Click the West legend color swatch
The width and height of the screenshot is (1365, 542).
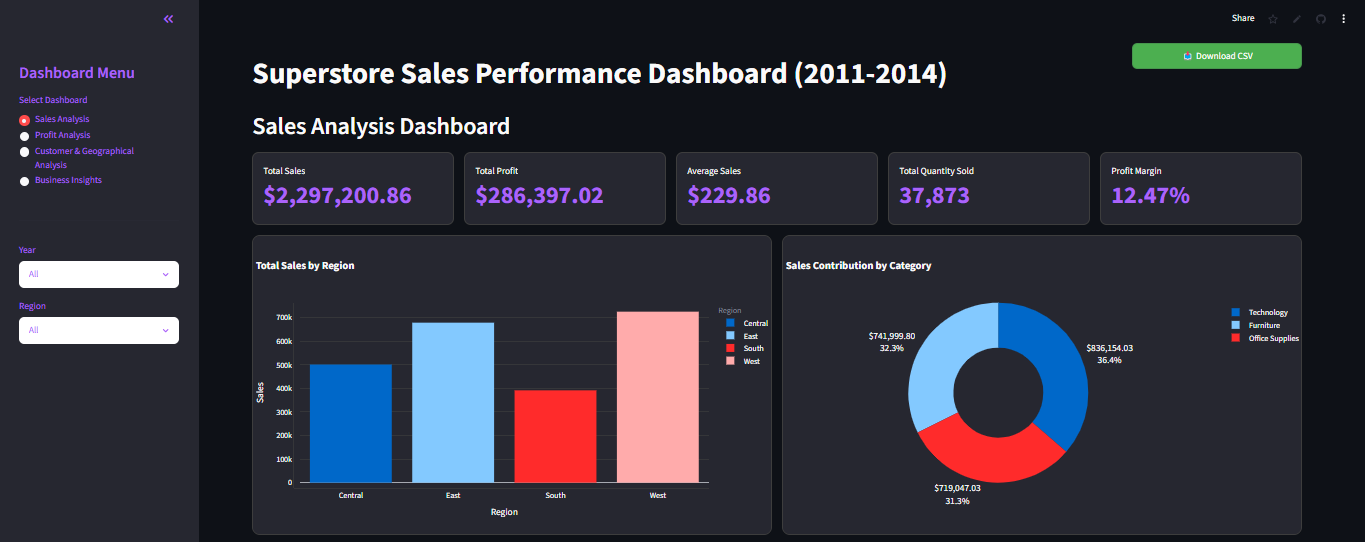tap(730, 361)
